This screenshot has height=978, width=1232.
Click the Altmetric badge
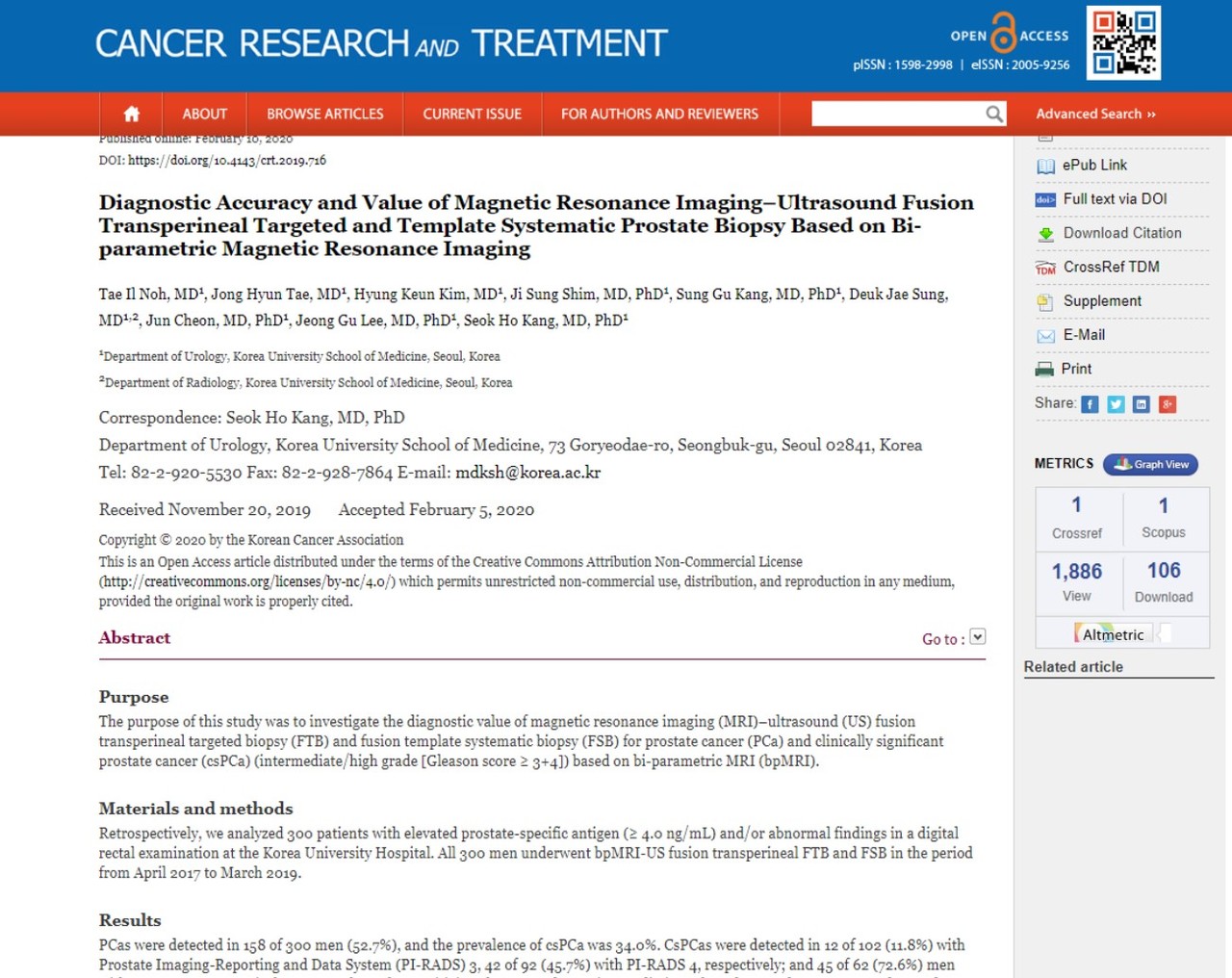pos(1112,633)
